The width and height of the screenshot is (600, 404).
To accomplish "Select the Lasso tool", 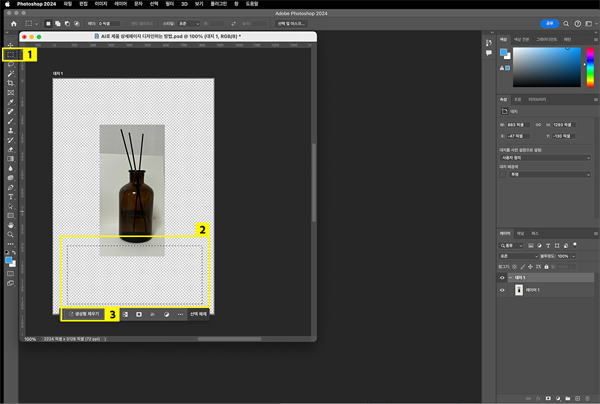I will [10, 64].
